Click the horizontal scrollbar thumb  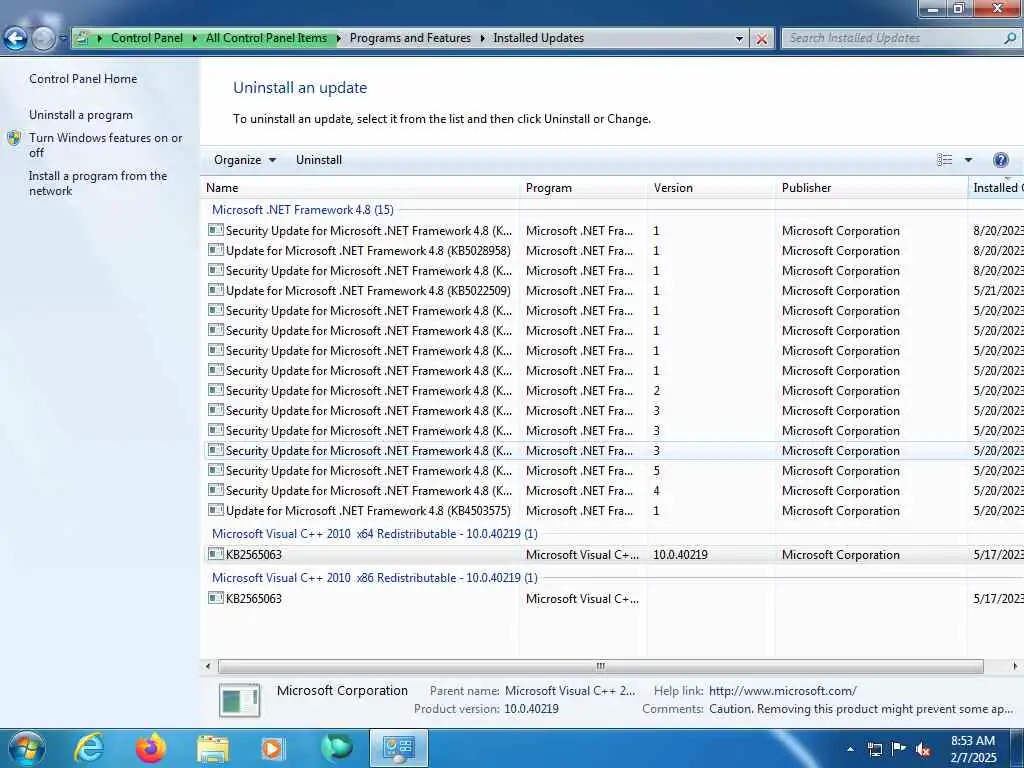pyautogui.click(x=600, y=666)
